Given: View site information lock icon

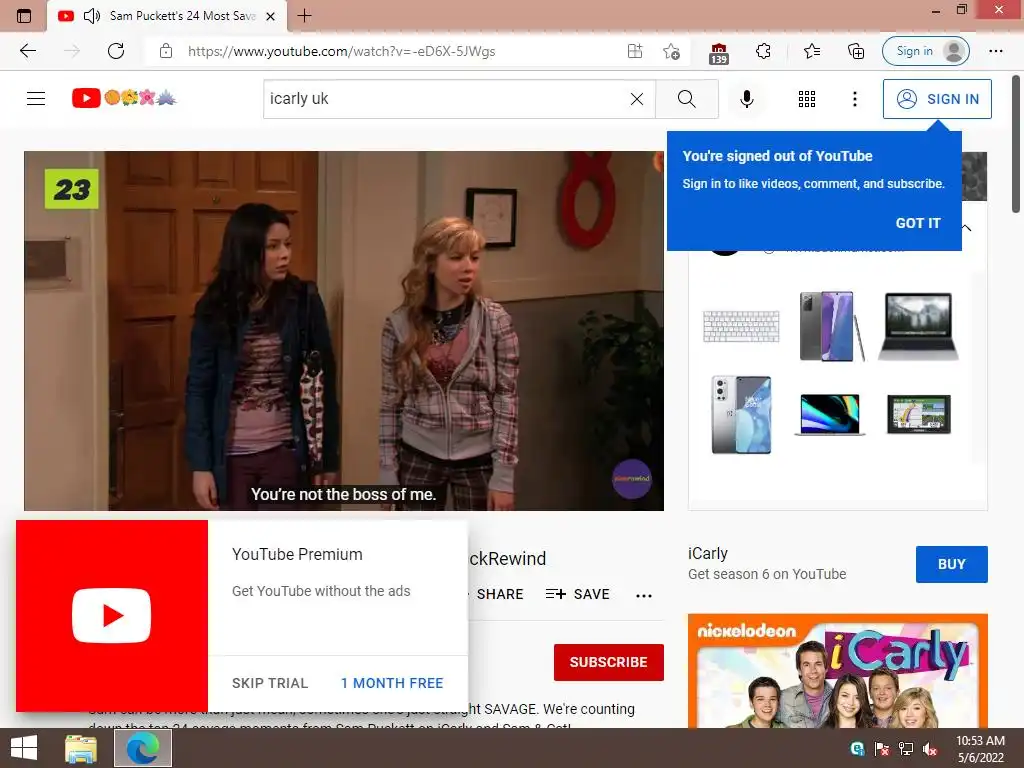Looking at the screenshot, I should coord(166,51).
